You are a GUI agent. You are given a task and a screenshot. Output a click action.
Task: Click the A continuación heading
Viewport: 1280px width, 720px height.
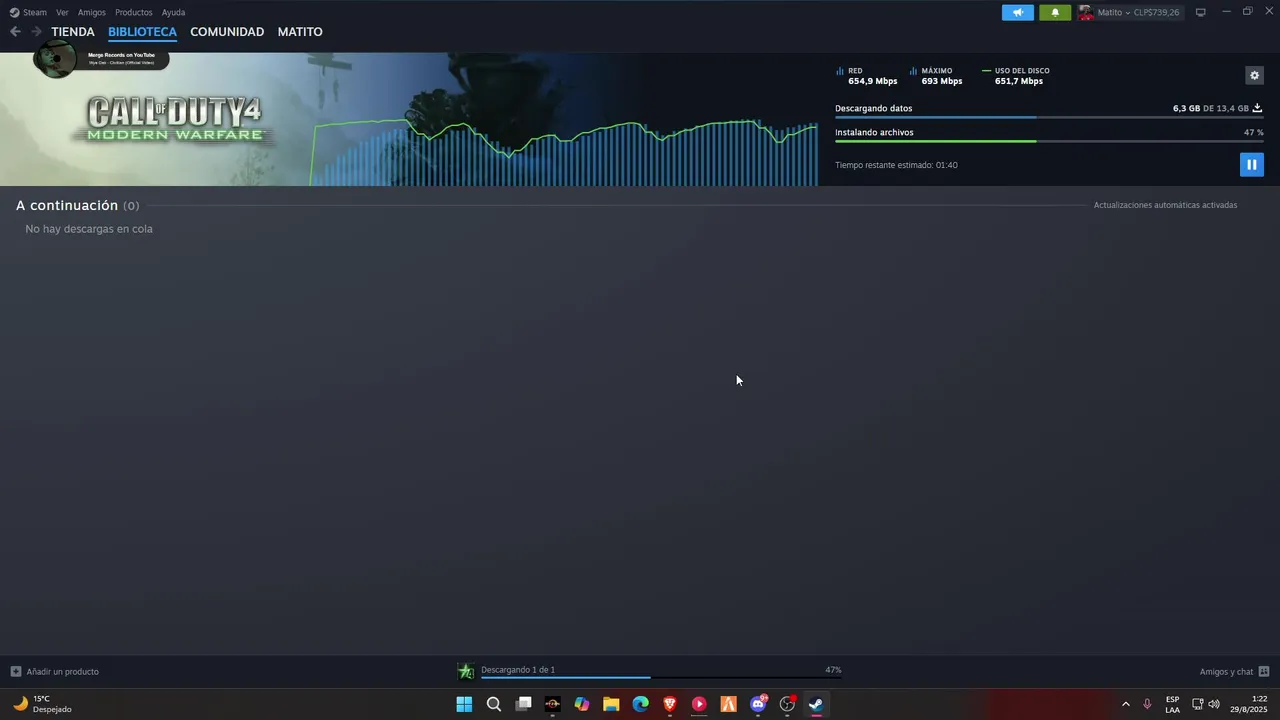[67, 205]
